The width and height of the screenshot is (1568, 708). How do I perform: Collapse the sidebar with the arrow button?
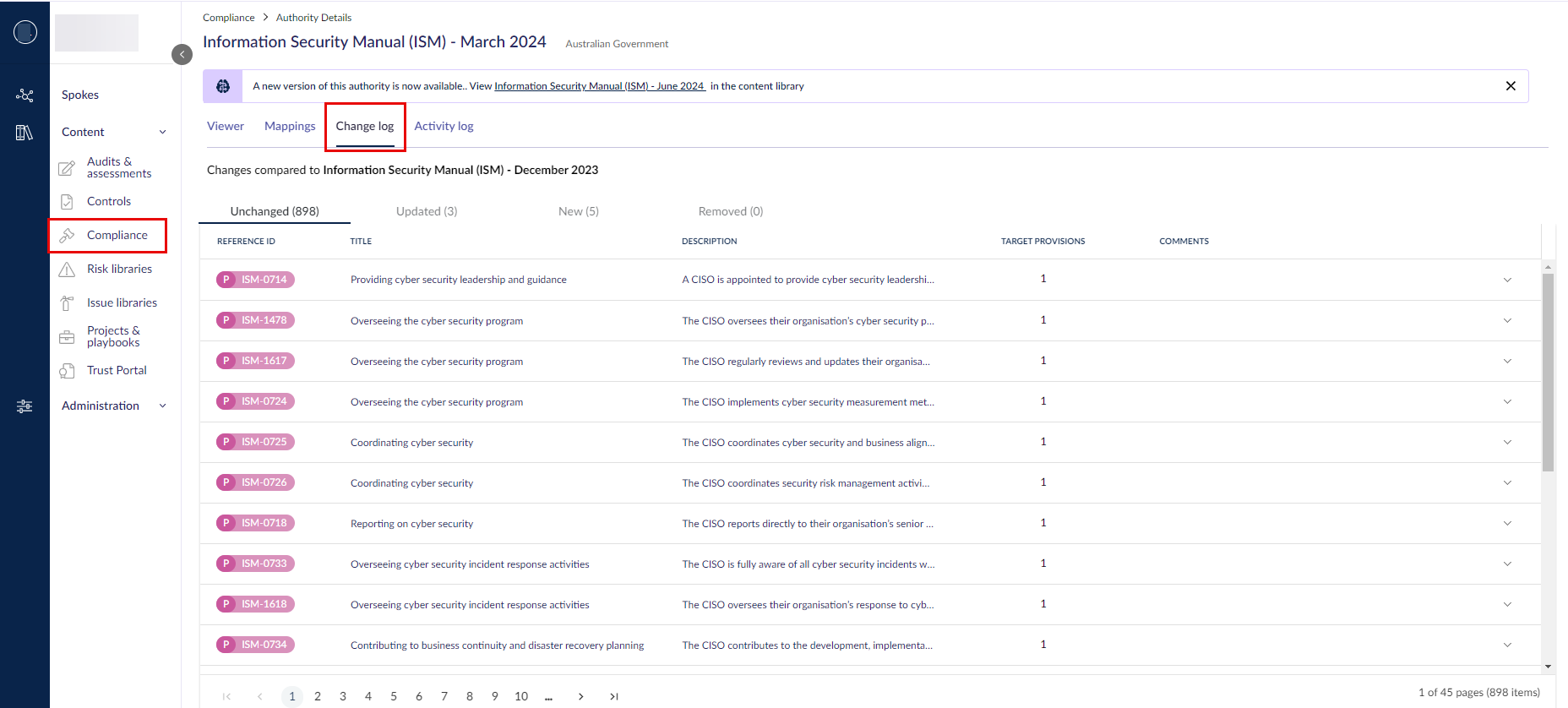click(x=182, y=54)
